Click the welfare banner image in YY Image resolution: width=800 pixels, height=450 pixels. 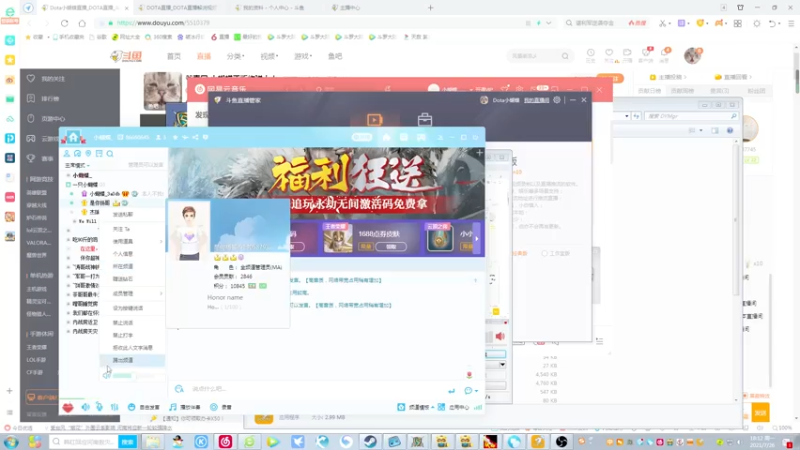pos(327,184)
